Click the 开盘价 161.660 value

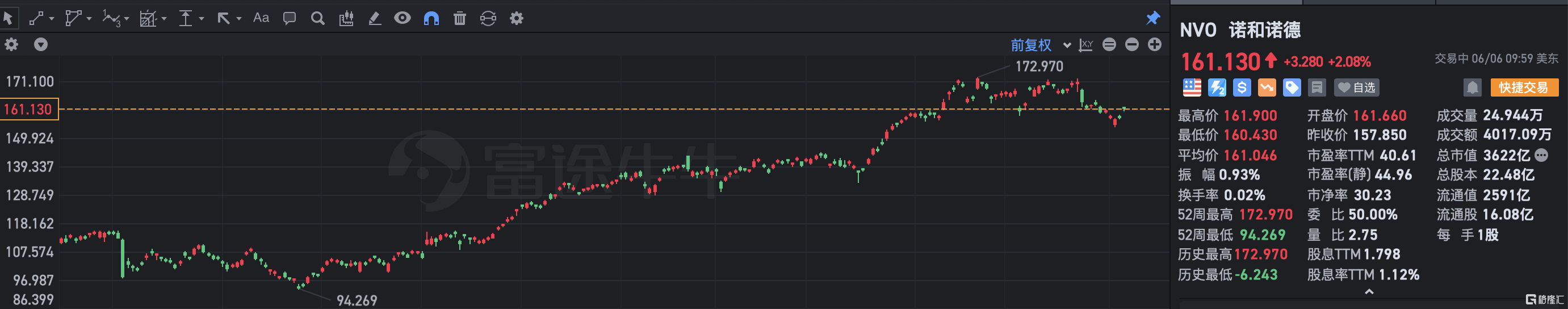coord(1380,116)
